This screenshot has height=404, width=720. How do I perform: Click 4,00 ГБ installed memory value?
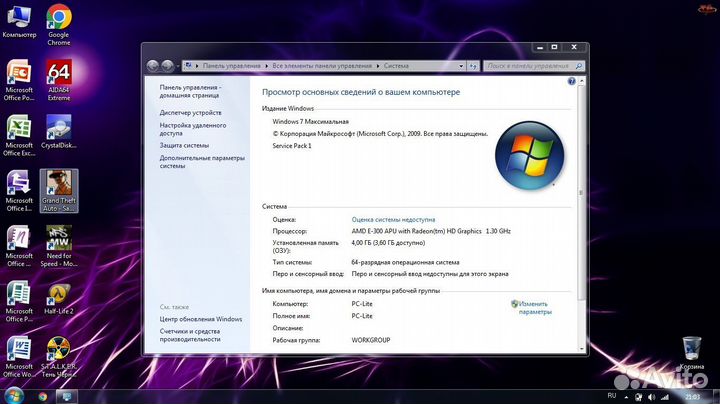point(388,243)
